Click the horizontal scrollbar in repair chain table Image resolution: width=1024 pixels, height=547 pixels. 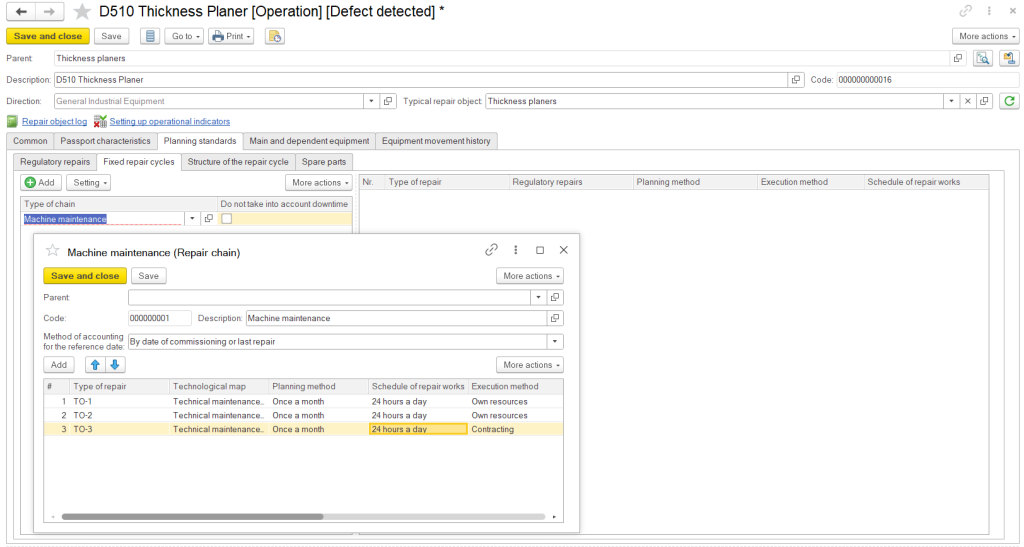(192, 517)
